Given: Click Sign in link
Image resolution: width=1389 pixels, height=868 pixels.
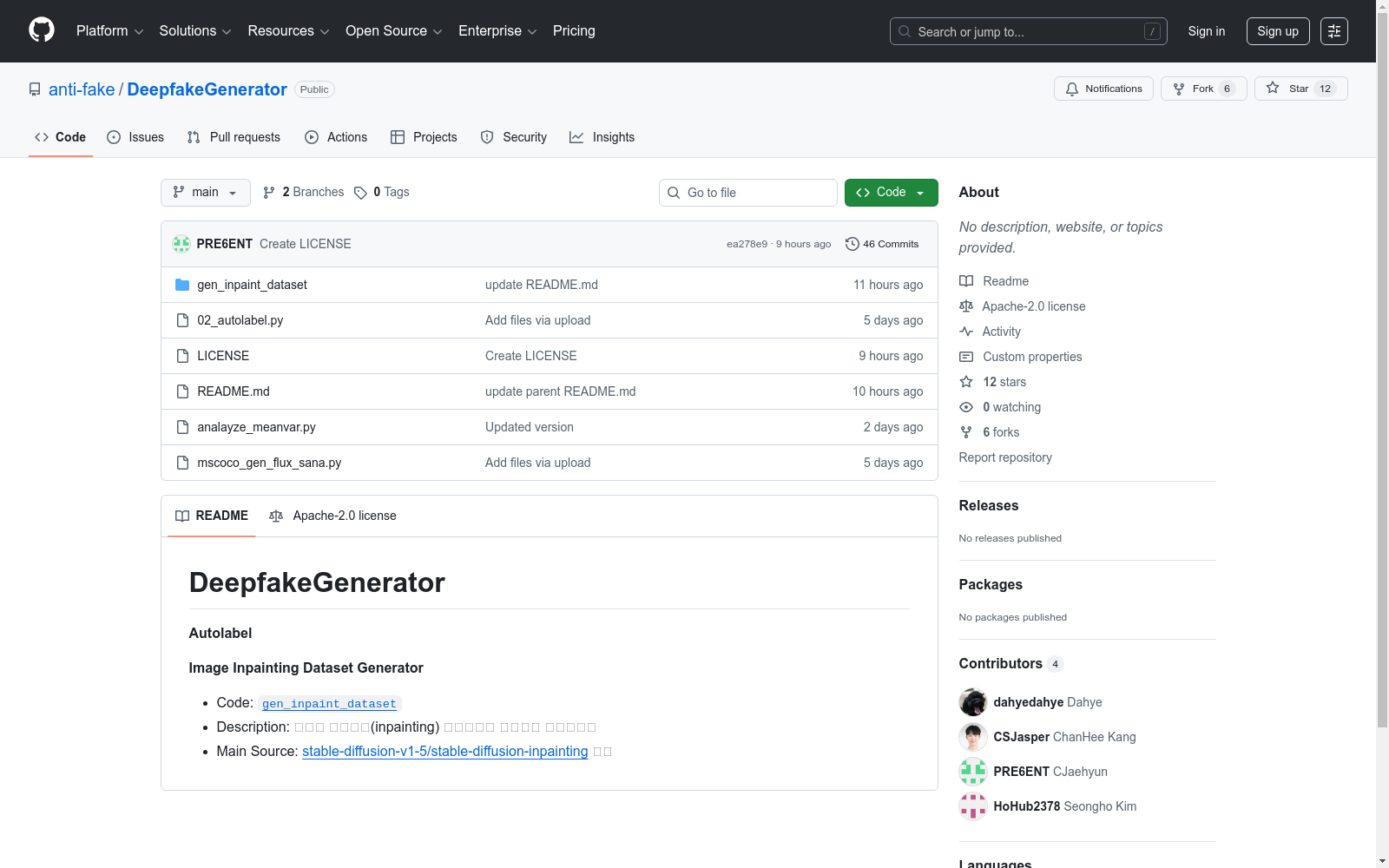Looking at the screenshot, I should 1207,31.
